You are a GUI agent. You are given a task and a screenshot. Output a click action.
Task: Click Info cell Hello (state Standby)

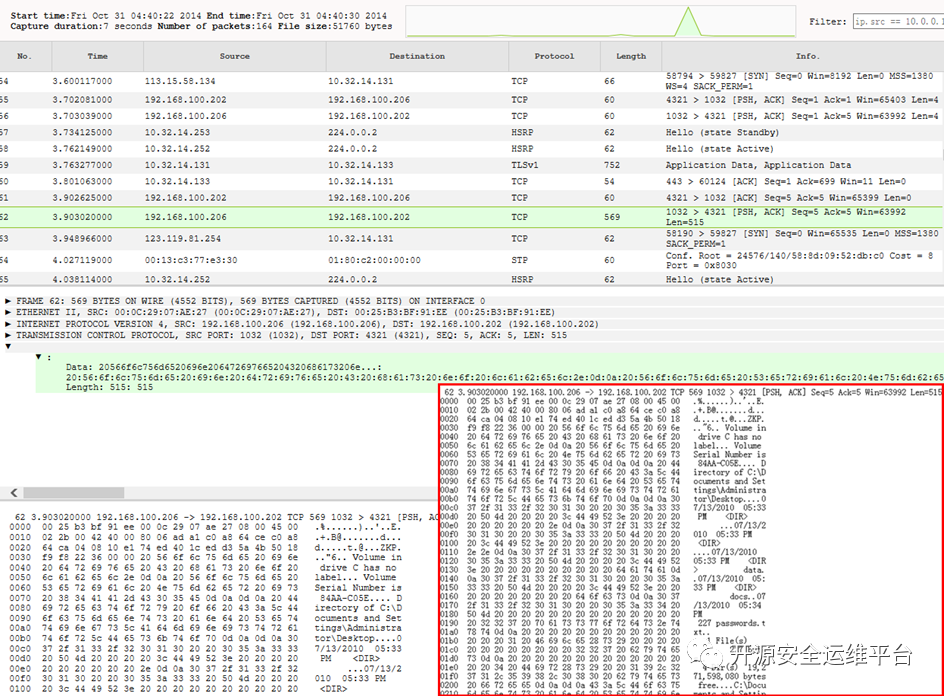[722, 132]
